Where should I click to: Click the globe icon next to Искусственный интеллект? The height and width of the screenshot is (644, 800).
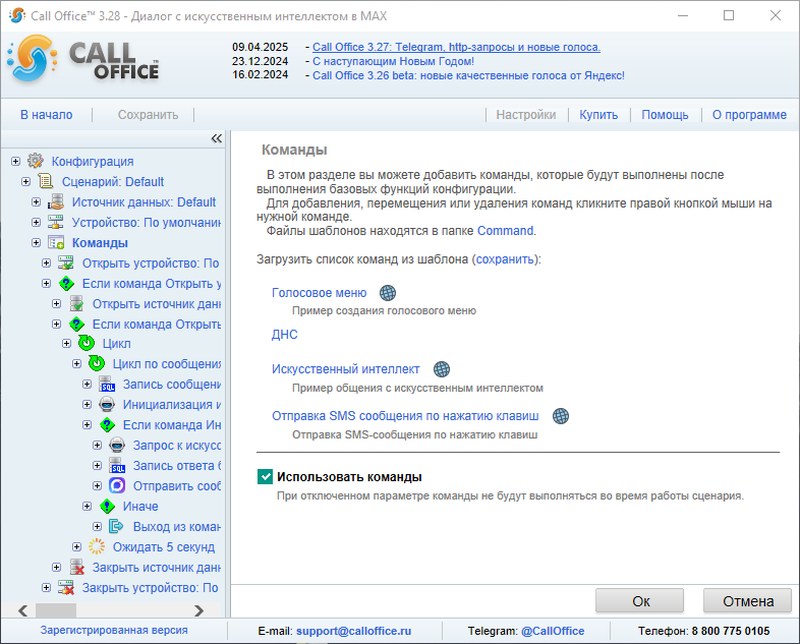click(441, 369)
